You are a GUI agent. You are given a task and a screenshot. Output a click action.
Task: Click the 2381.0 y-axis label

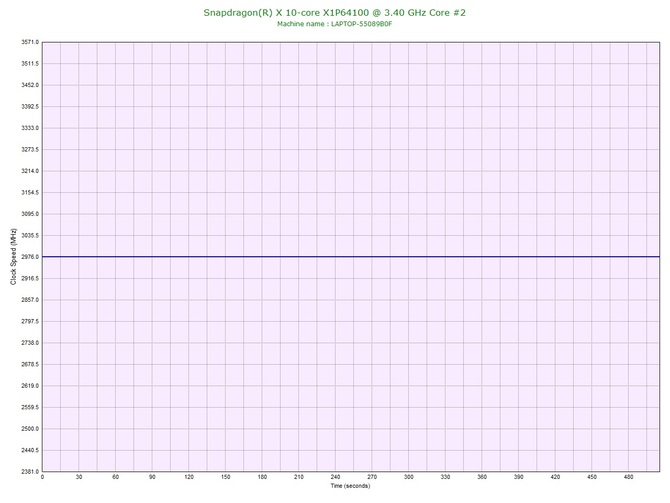pyautogui.click(x=30, y=472)
